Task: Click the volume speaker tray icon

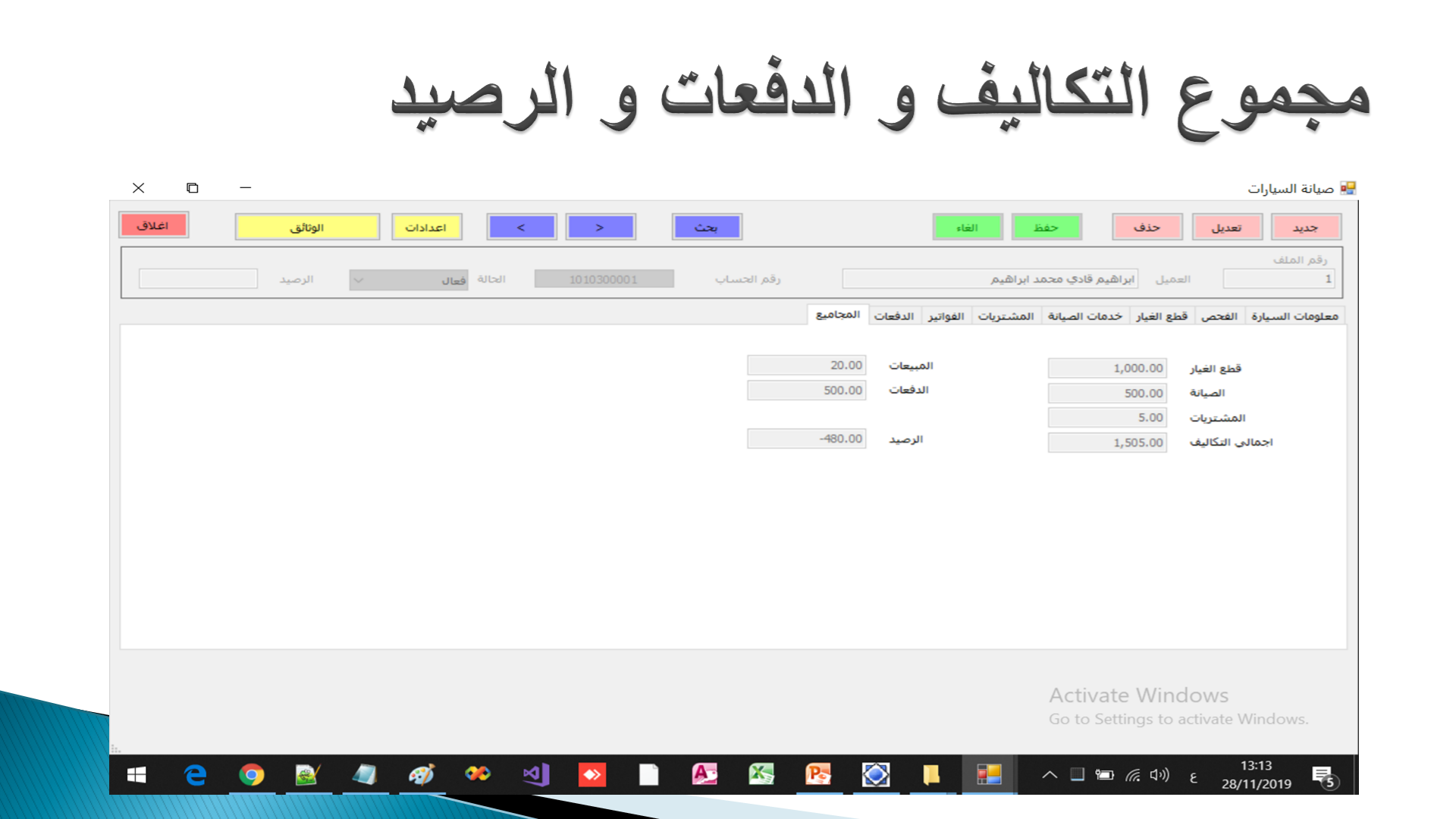Action: click(1159, 774)
